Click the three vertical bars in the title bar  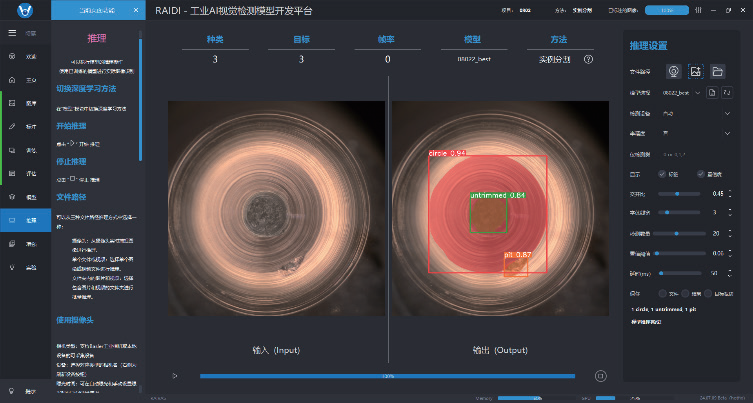[698, 10]
